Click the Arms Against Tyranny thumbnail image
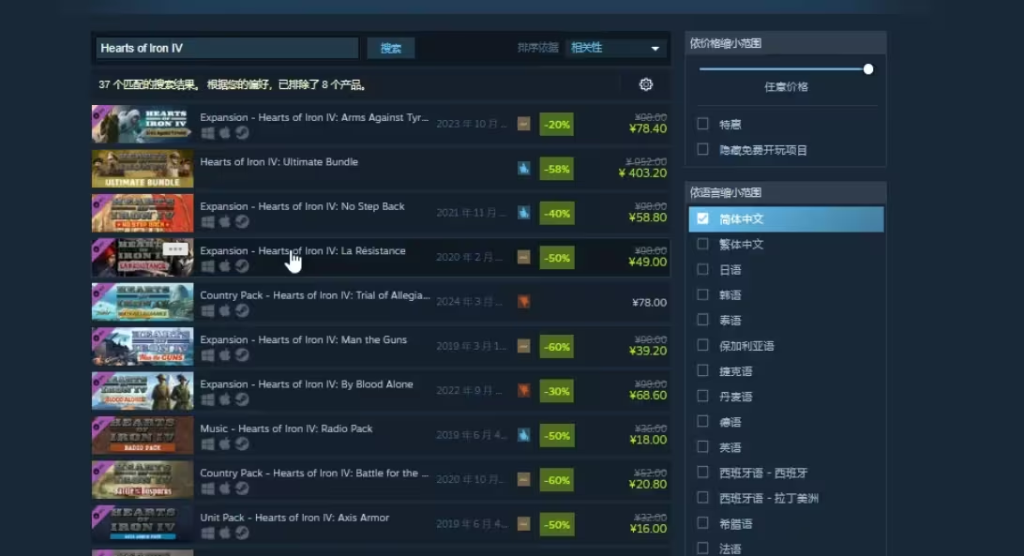 tap(142, 124)
